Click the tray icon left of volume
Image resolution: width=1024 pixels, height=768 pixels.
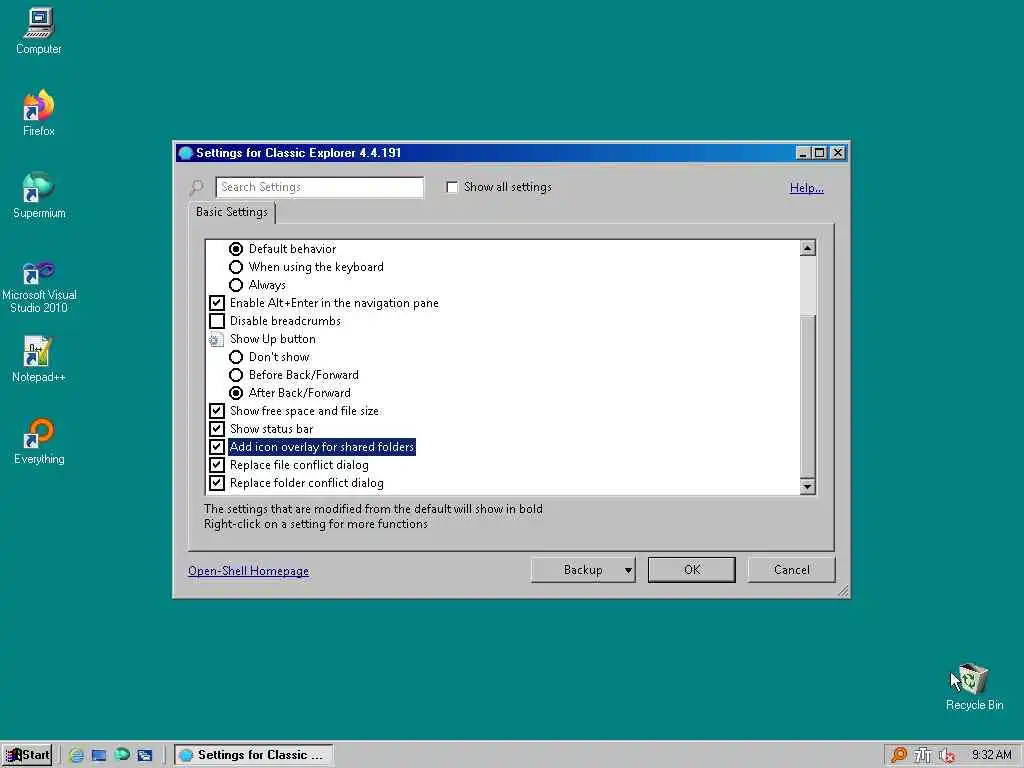coord(923,756)
